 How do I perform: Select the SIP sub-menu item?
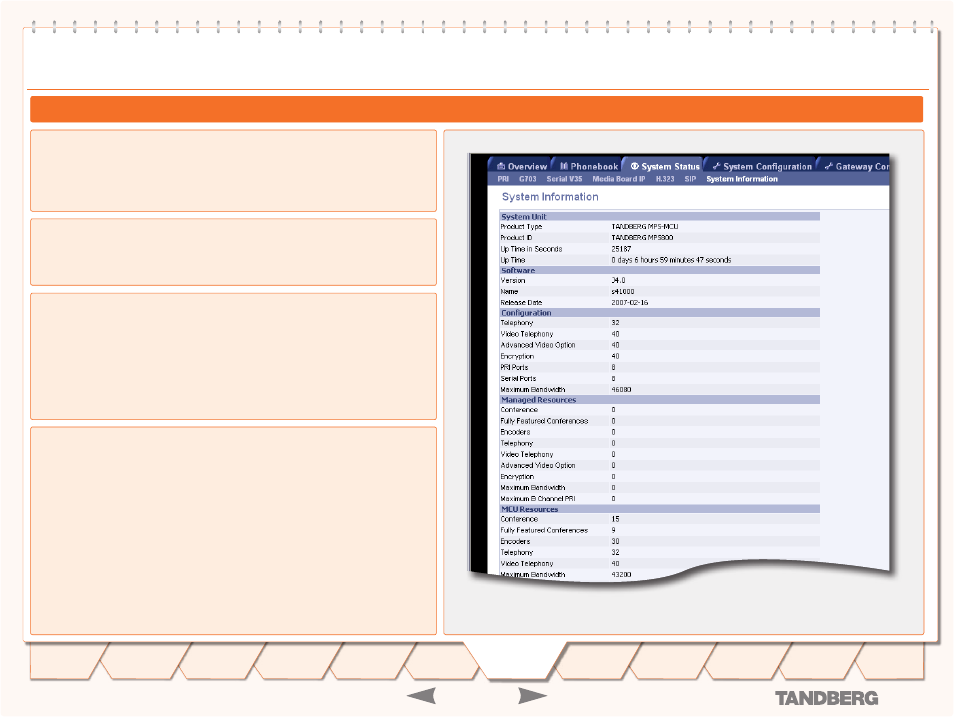tap(690, 179)
